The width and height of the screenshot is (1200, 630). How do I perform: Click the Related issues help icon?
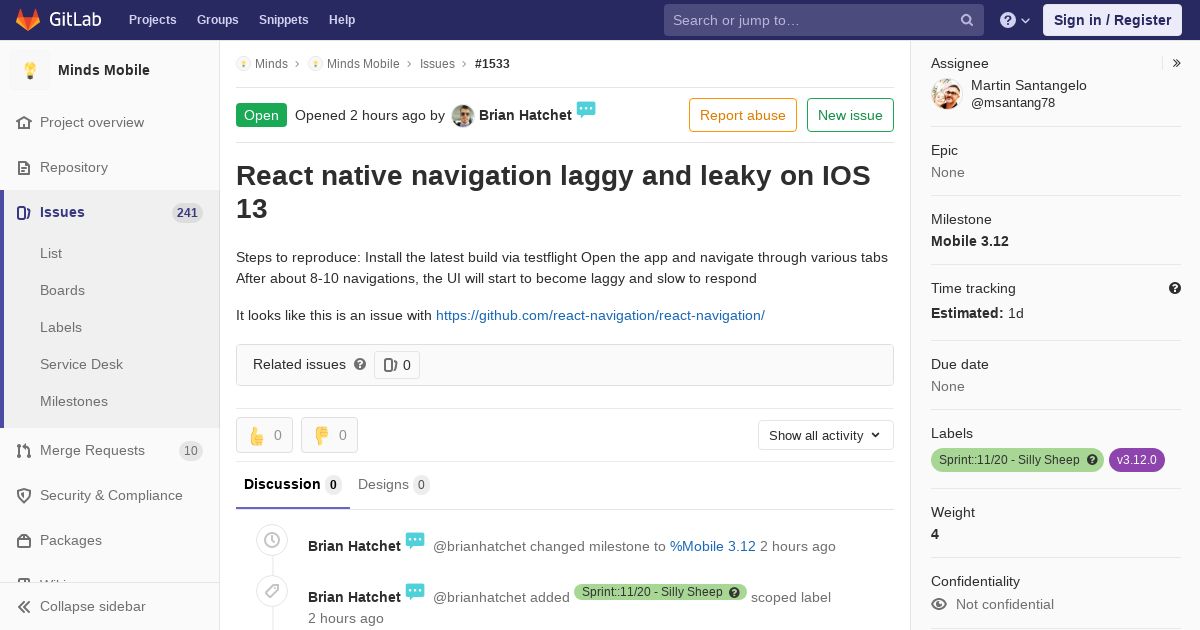(360, 365)
